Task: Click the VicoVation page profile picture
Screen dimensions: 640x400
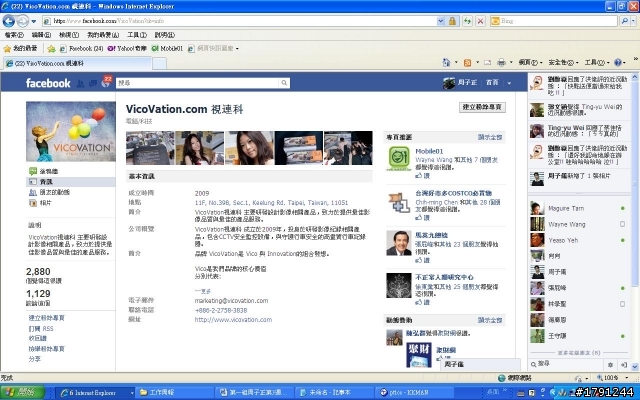Action: pos(71,131)
